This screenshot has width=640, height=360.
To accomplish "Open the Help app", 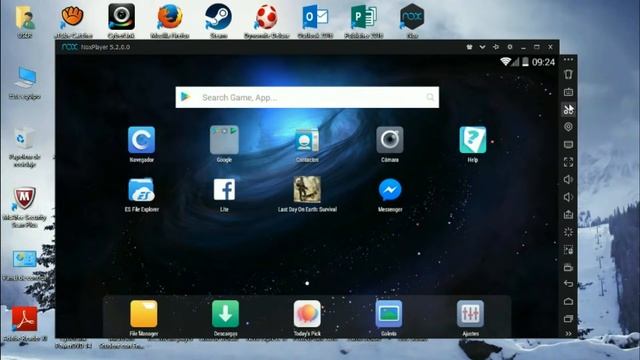I will click(473, 140).
